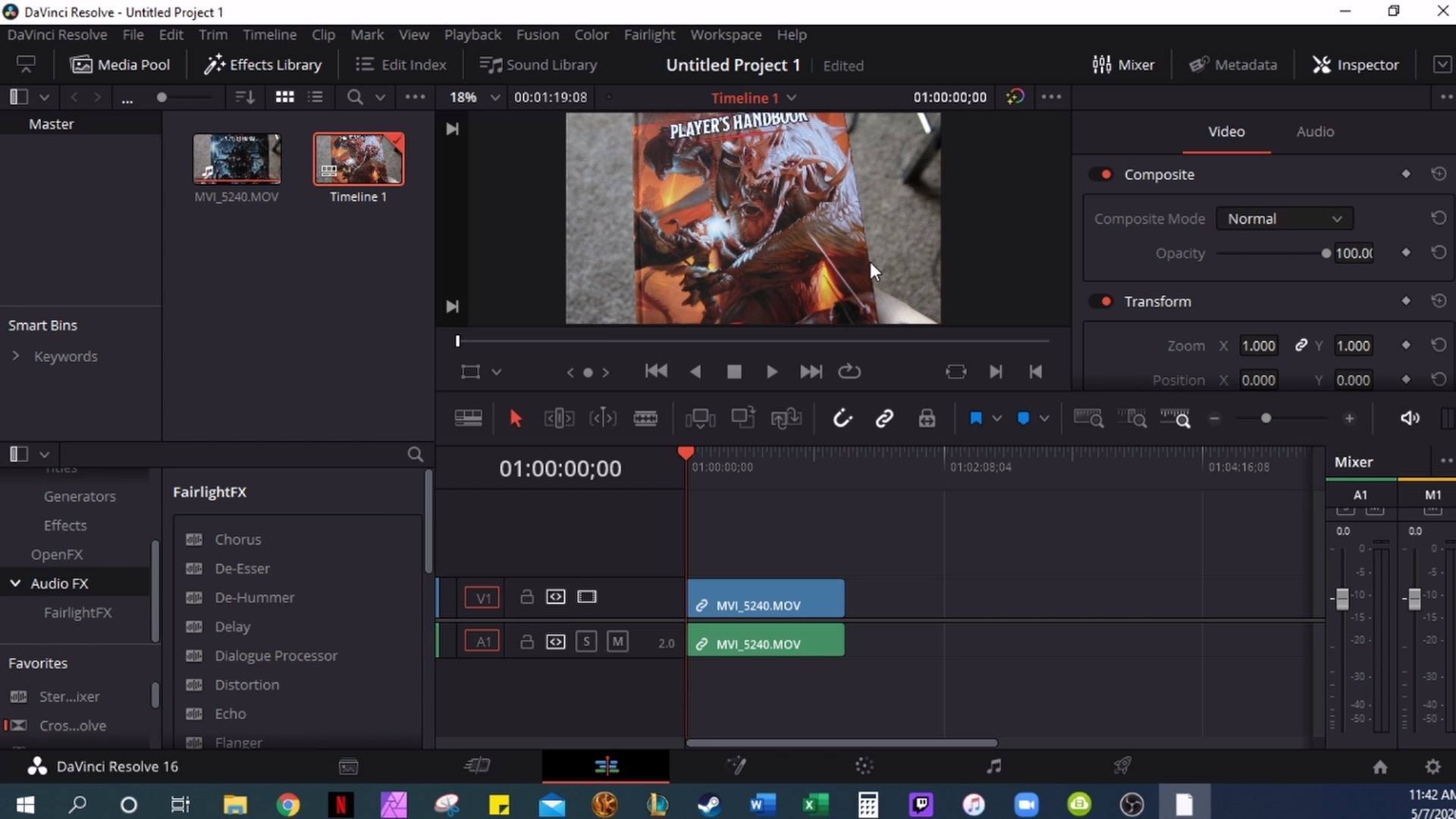
Task: Click the Zoom X value field
Action: click(1258, 346)
